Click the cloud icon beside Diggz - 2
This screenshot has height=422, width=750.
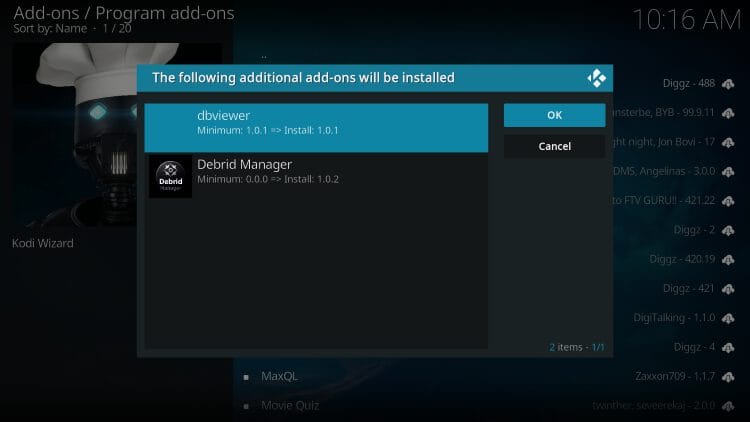(x=728, y=231)
